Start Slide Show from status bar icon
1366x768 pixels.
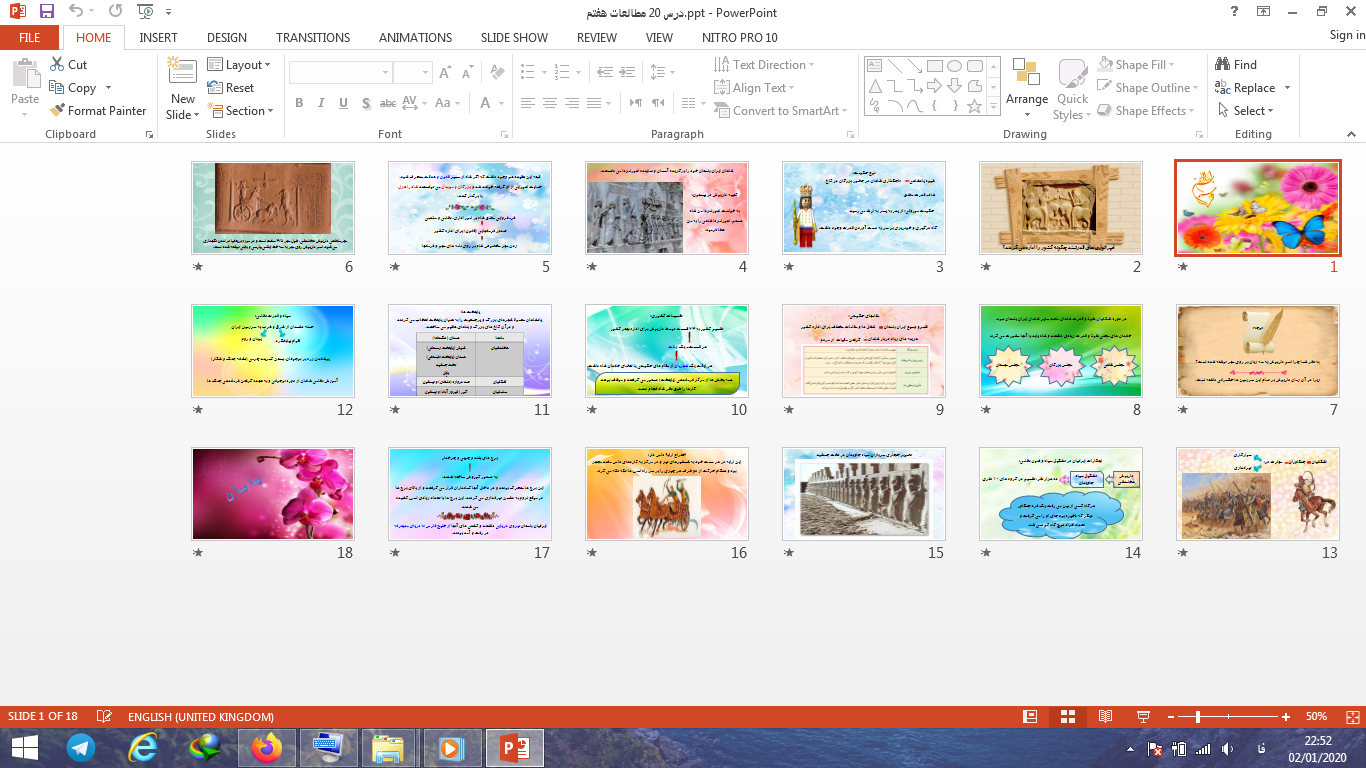tap(1143, 717)
